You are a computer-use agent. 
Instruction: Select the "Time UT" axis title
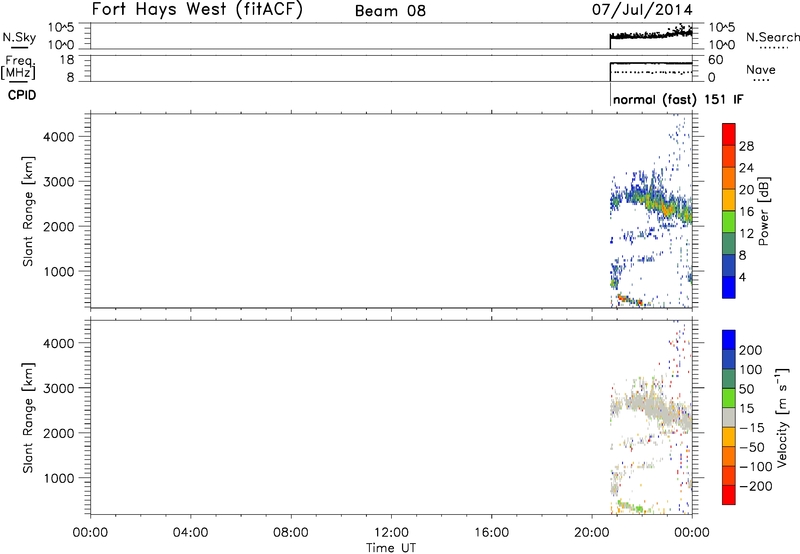pos(391,548)
